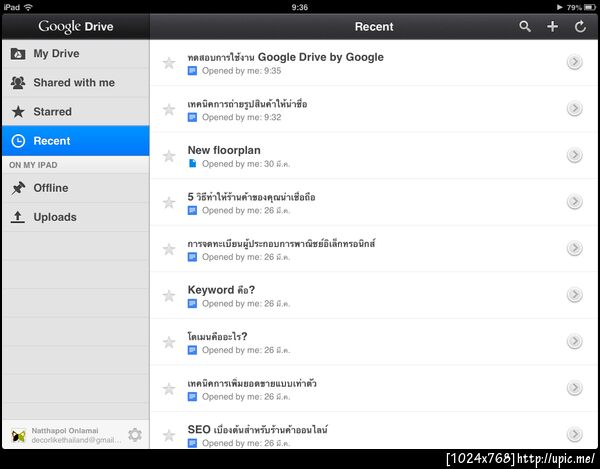Screen dimensions: 600x469
Task: Star the New floorplan file
Action: 169,156
